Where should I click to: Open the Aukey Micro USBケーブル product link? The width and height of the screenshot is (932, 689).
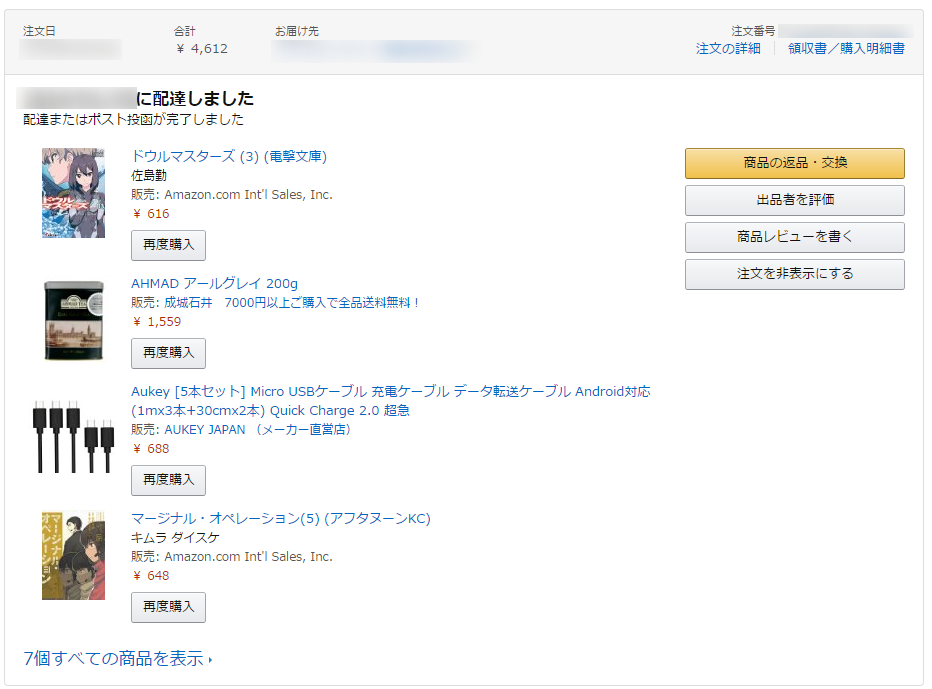pos(390,392)
